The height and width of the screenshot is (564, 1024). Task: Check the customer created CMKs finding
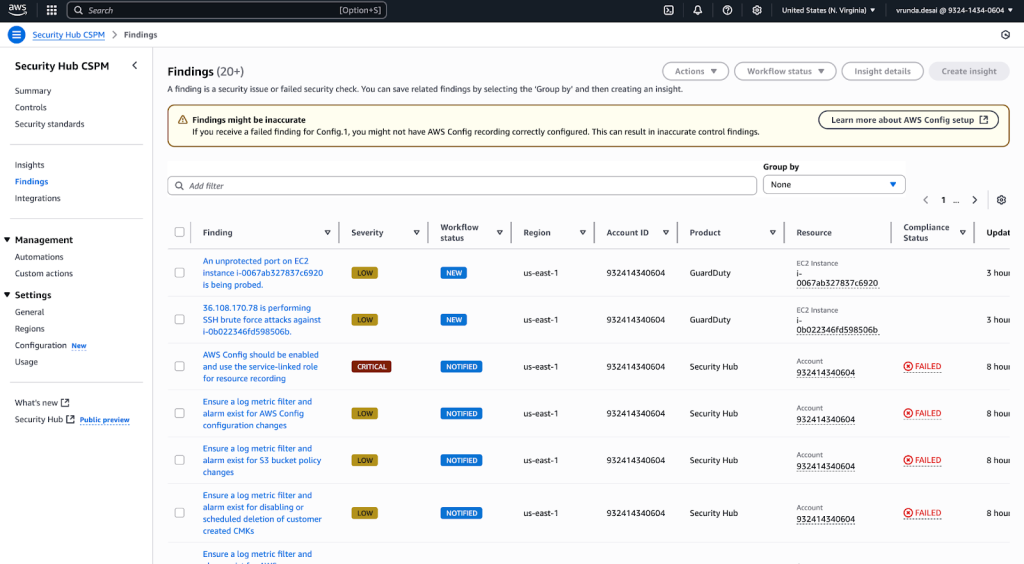[x=180, y=513]
